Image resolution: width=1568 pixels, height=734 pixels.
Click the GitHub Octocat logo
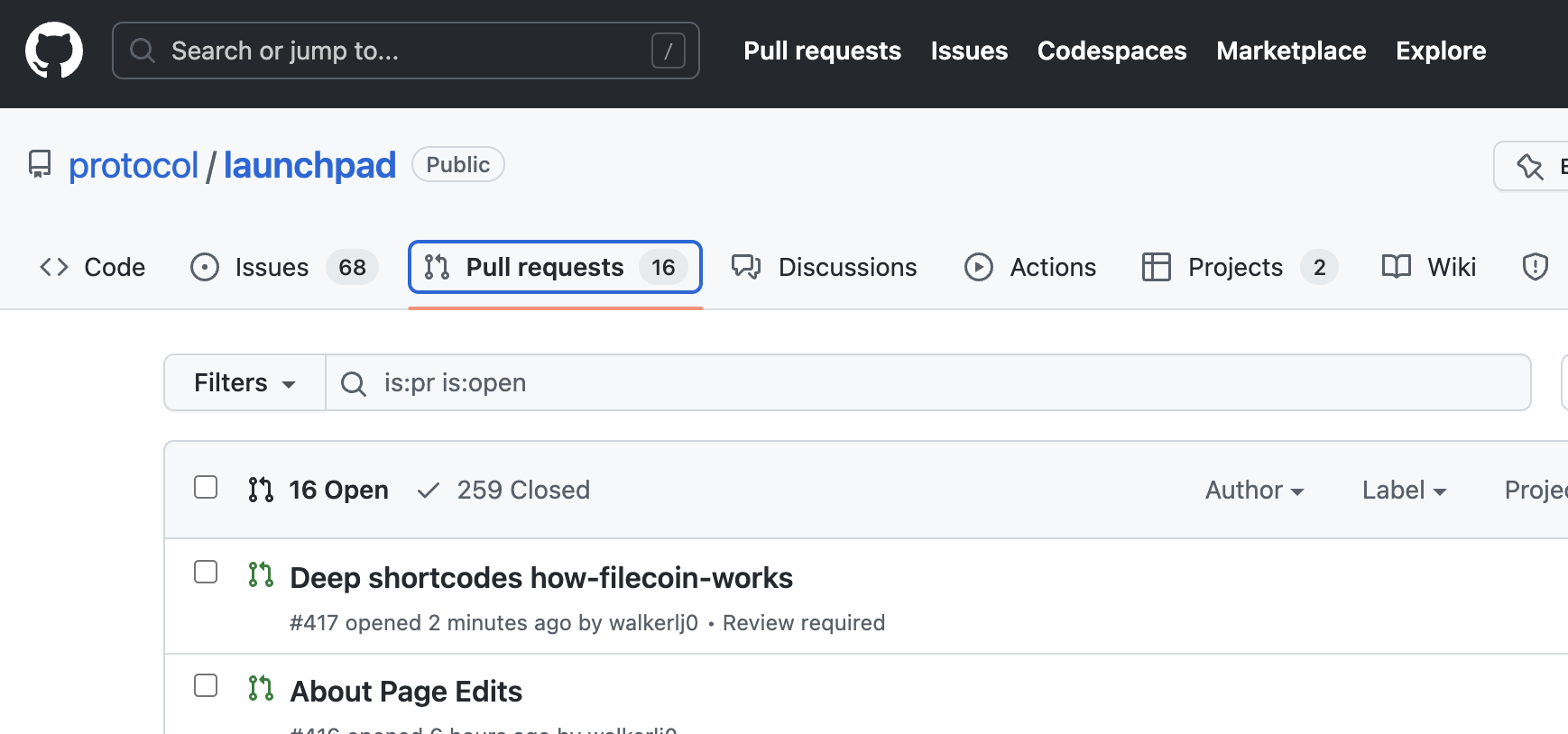click(54, 50)
